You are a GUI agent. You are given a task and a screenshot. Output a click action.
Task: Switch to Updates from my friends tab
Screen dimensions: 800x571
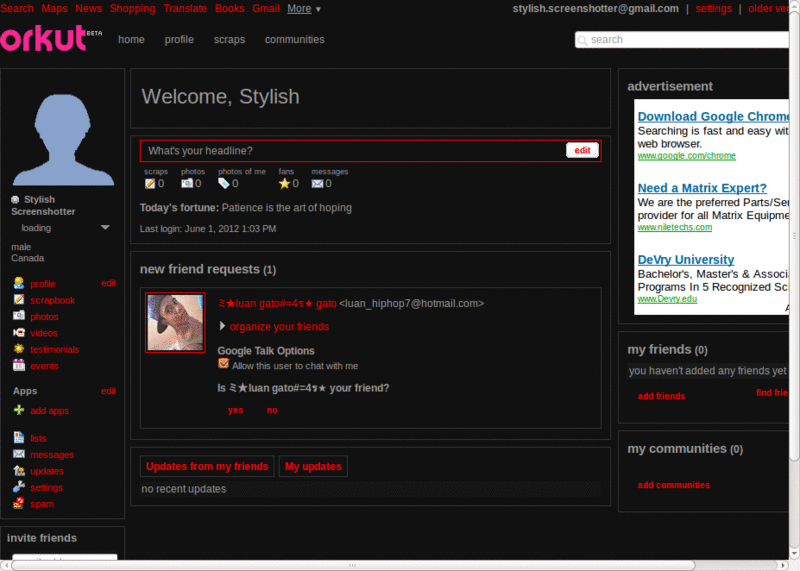point(207,466)
